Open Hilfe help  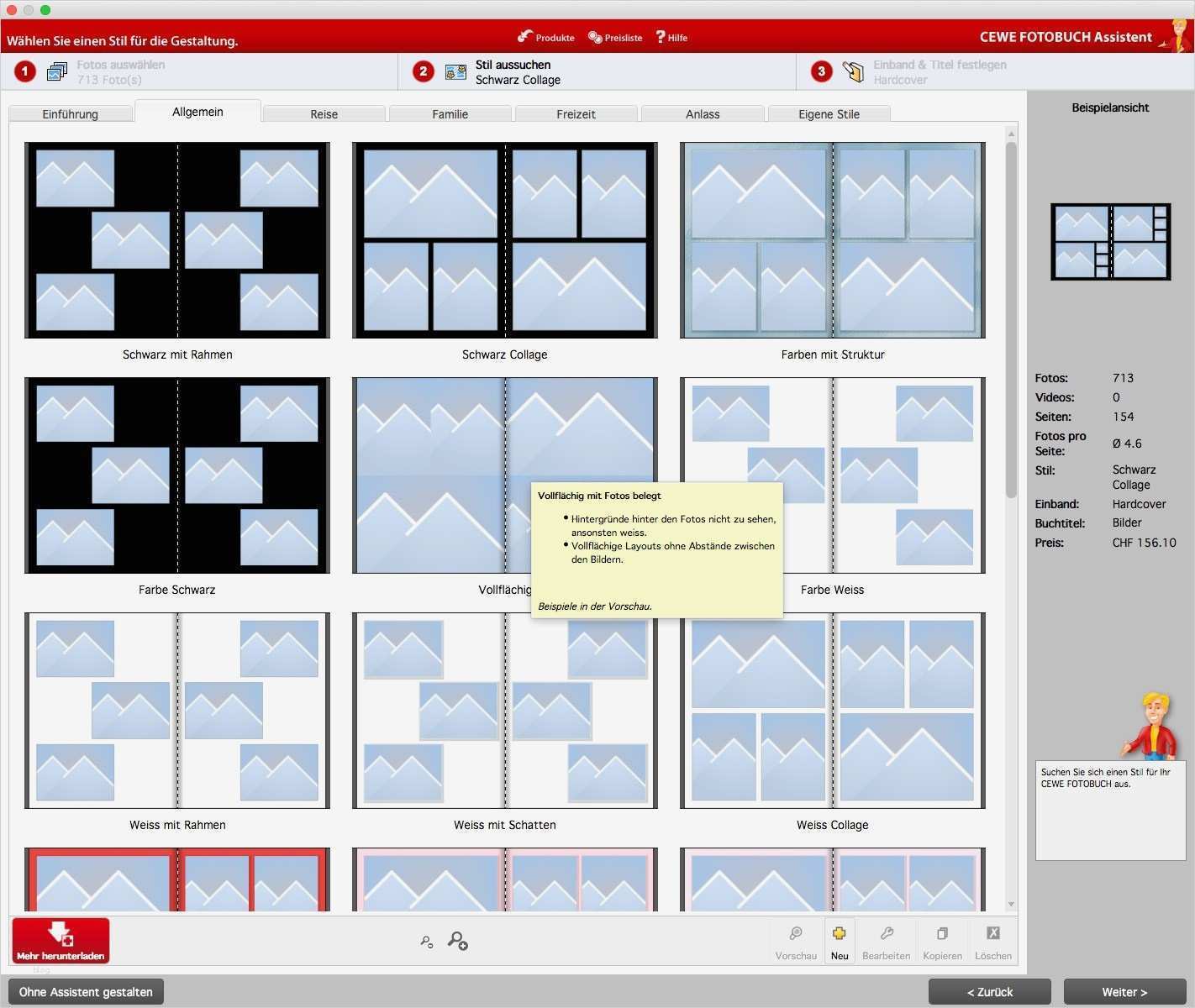coord(671,37)
